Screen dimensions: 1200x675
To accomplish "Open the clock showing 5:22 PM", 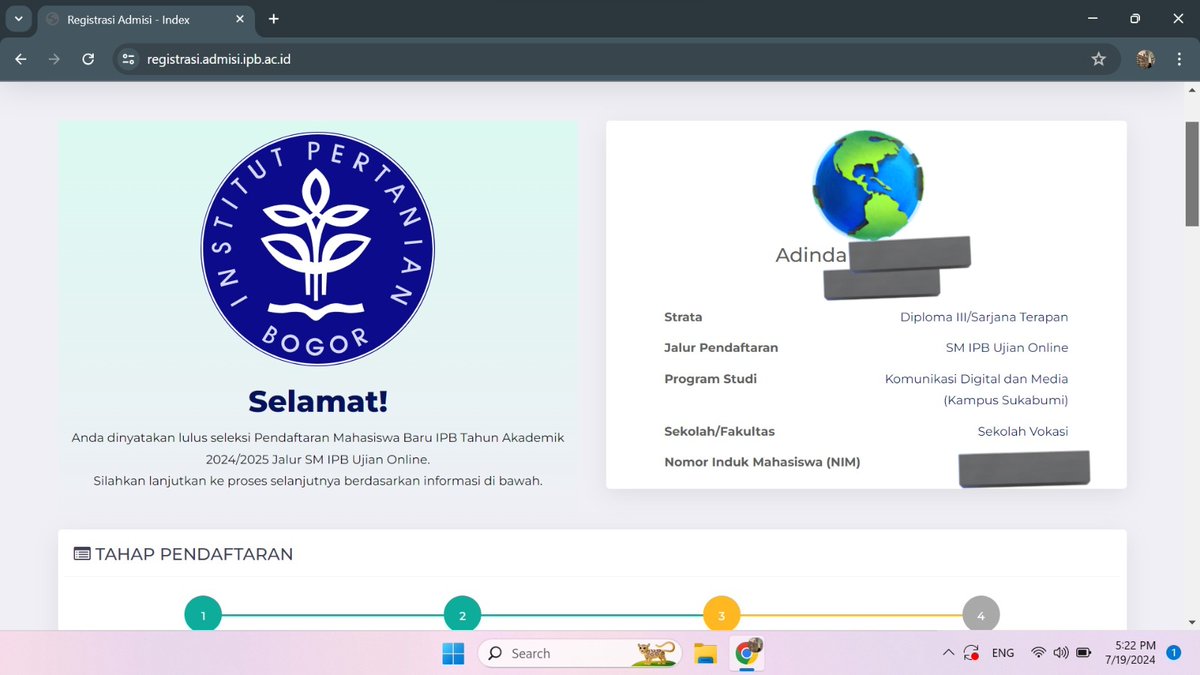I will pyautogui.click(x=1133, y=653).
